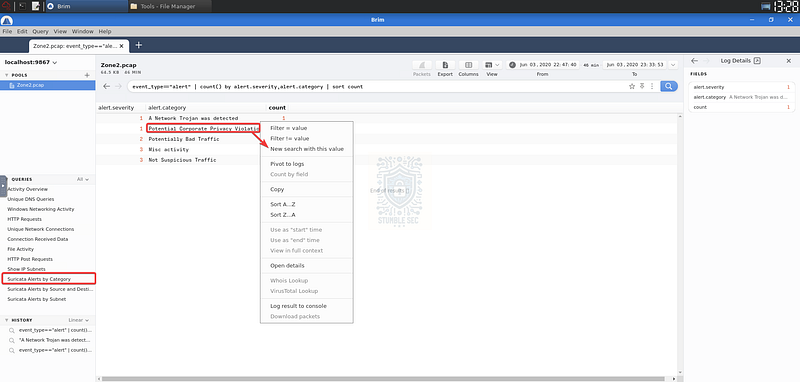This screenshot has height=382, width=800.
Task: Open the terminal icon in the taskbar
Action: 22,6
